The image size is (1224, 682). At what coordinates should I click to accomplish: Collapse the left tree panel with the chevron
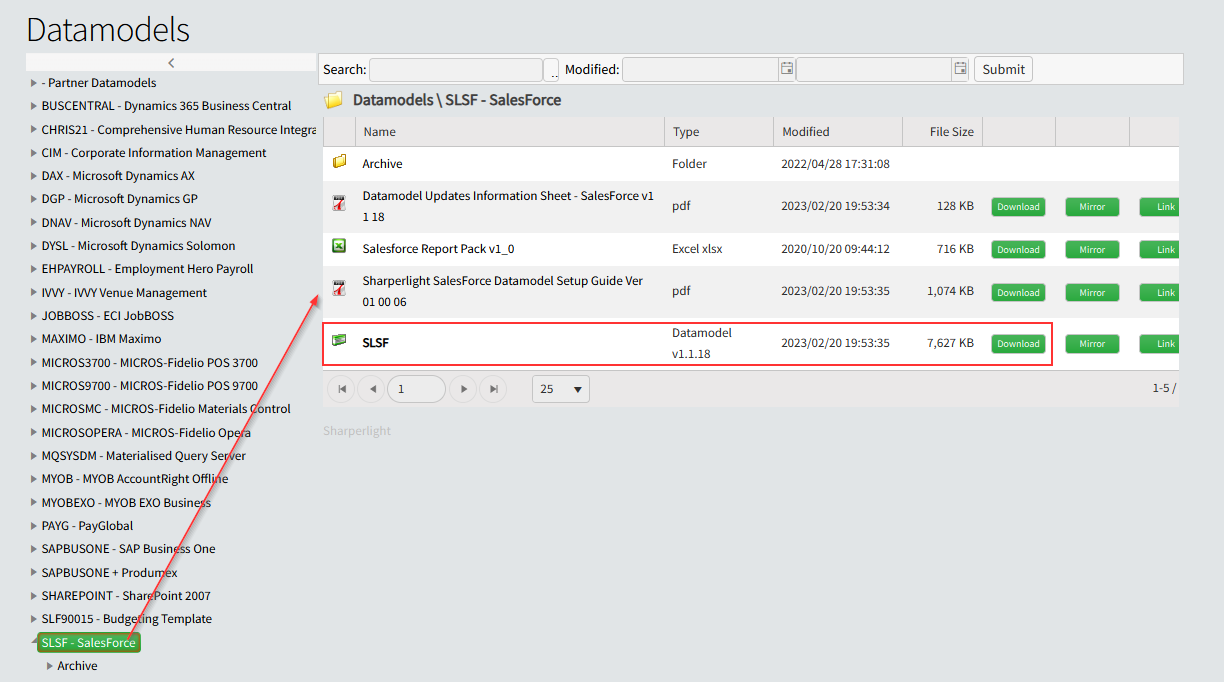171,62
